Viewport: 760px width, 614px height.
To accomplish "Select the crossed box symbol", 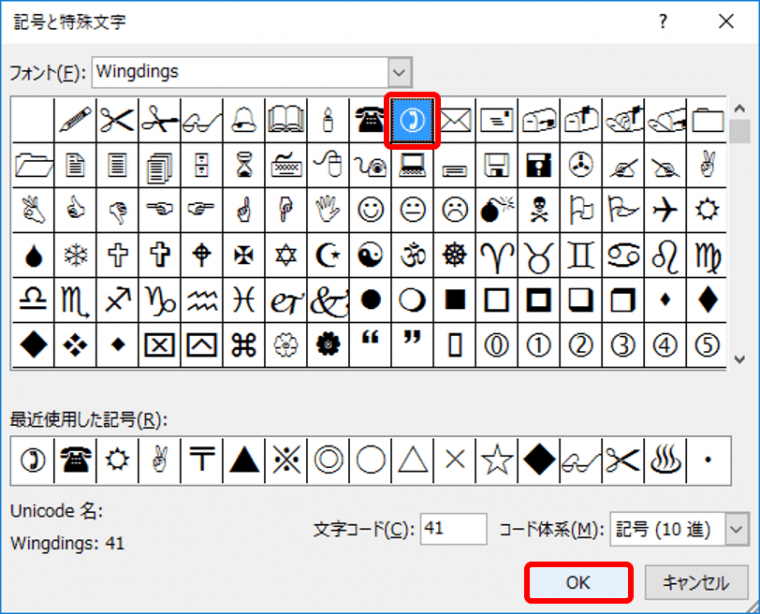I will point(159,345).
